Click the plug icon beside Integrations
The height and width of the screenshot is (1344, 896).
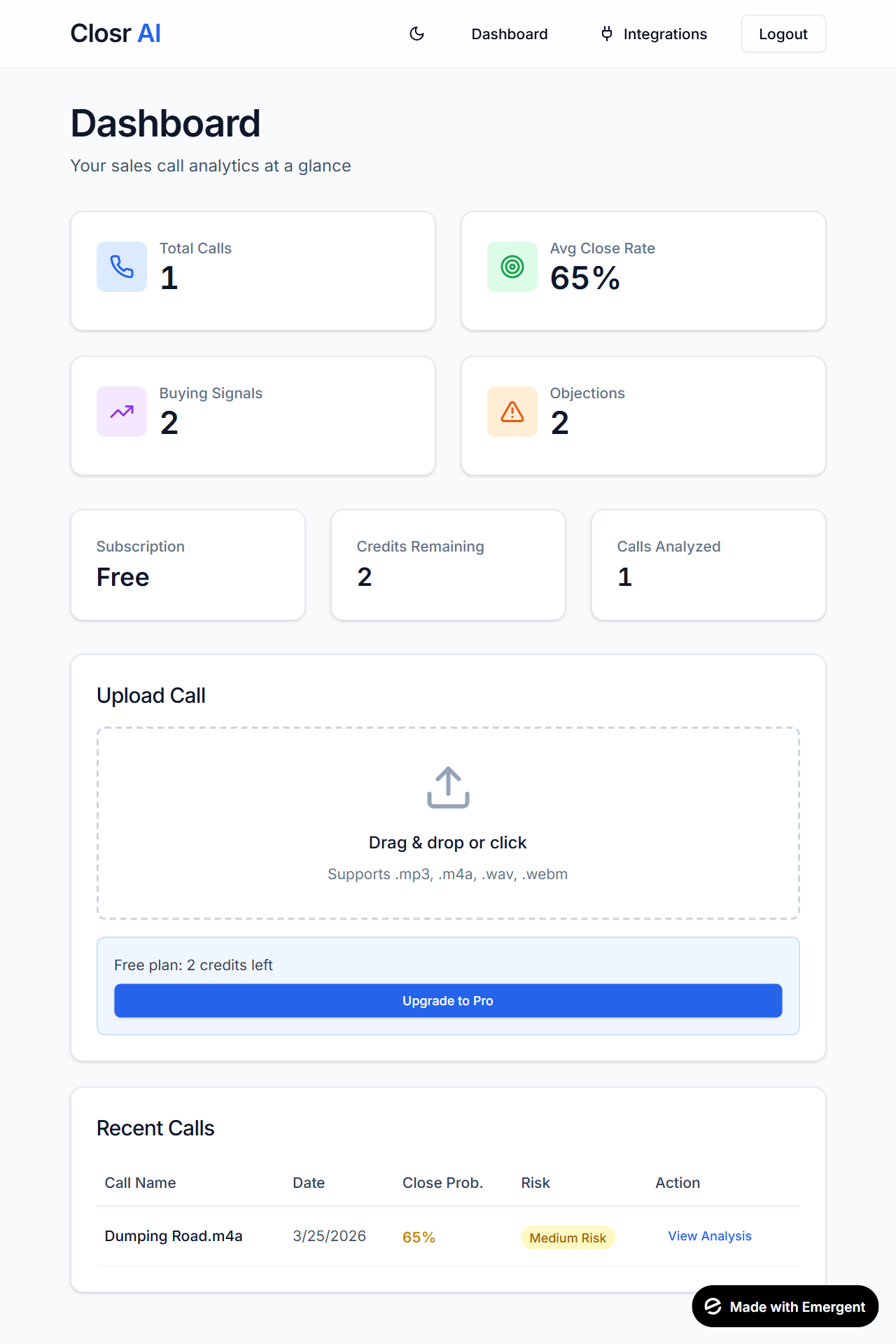coord(607,34)
